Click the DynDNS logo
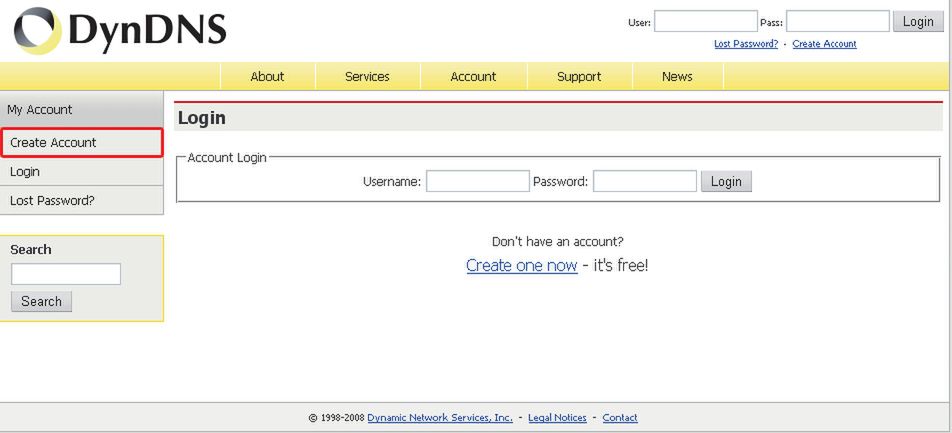This screenshot has width=952, height=433. [120, 30]
